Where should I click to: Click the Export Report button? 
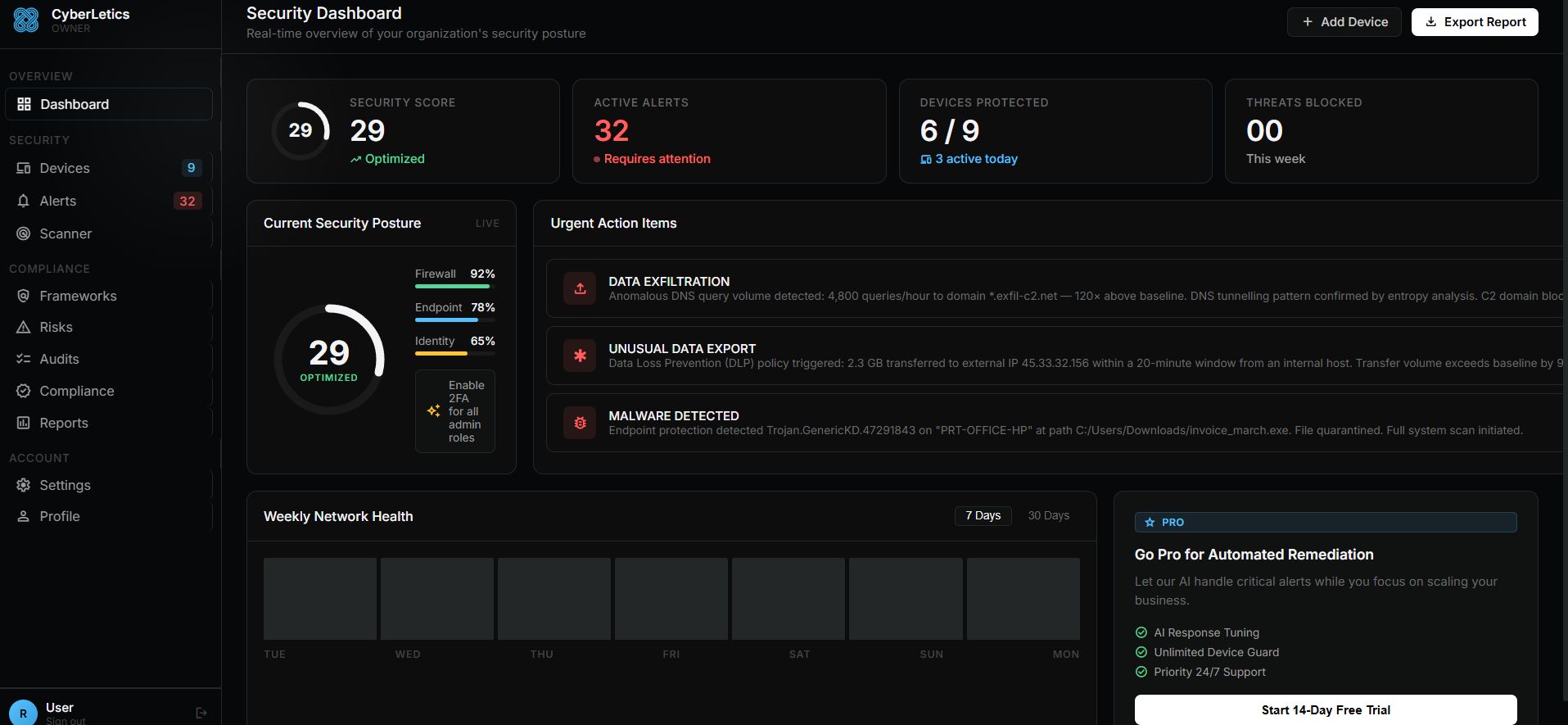point(1475,22)
